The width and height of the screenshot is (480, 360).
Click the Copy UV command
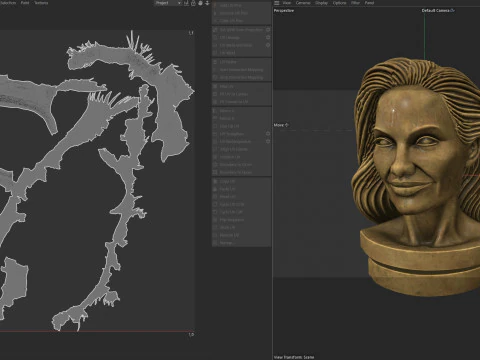[x=241, y=181]
